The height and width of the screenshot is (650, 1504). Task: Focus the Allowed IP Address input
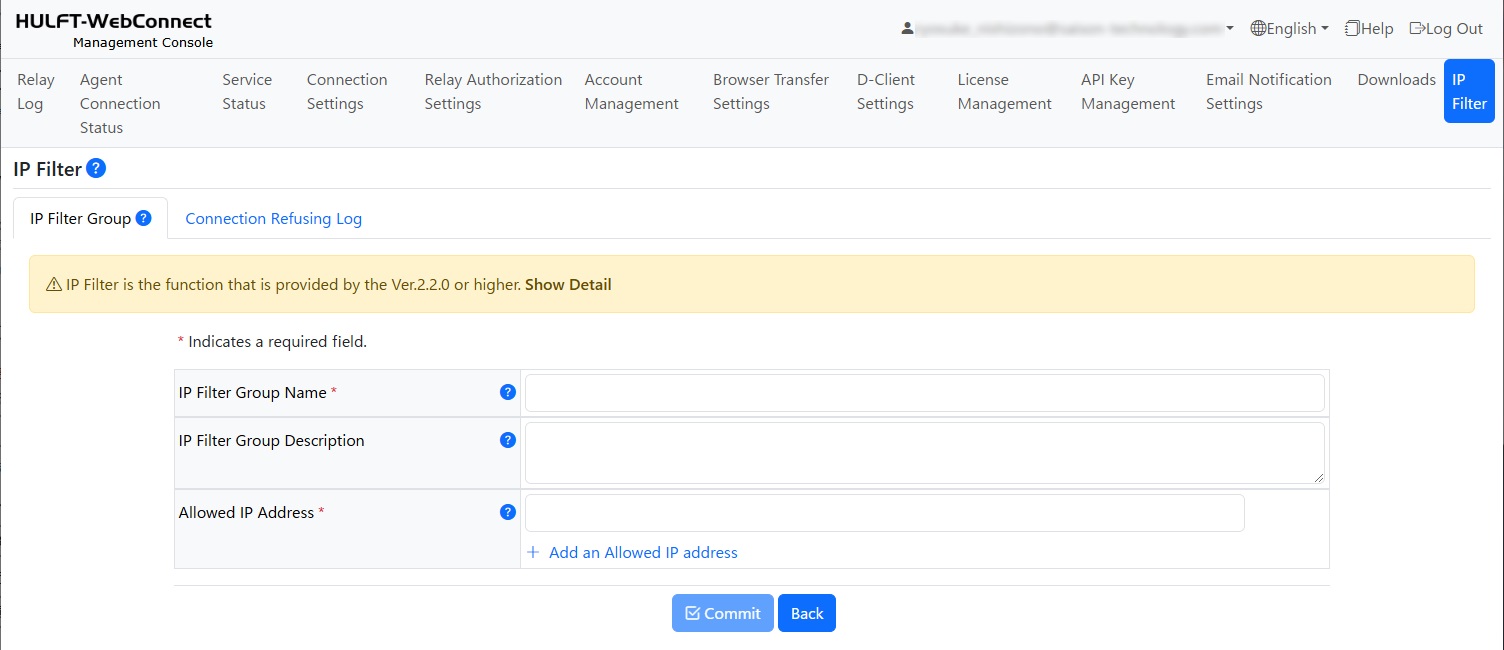(x=885, y=513)
